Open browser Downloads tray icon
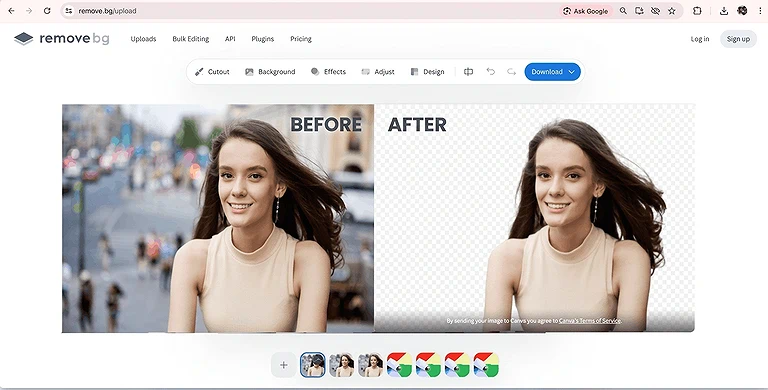 coord(724,11)
